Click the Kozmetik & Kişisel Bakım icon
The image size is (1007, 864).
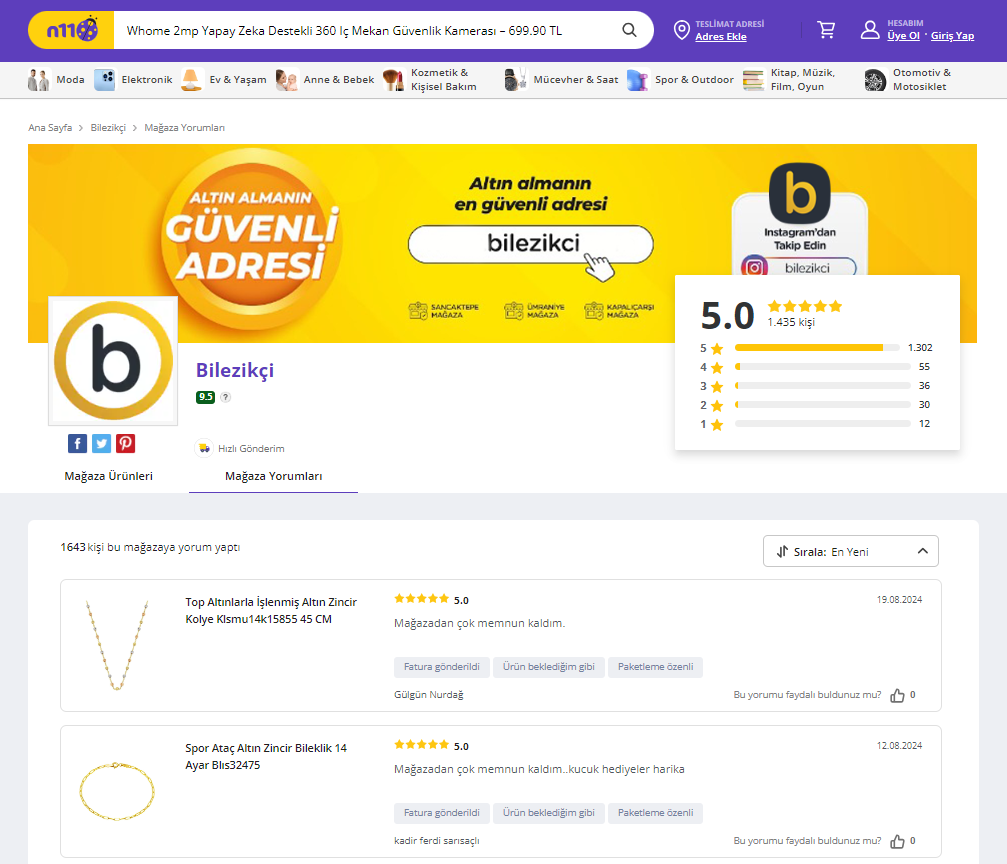(x=393, y=80)
